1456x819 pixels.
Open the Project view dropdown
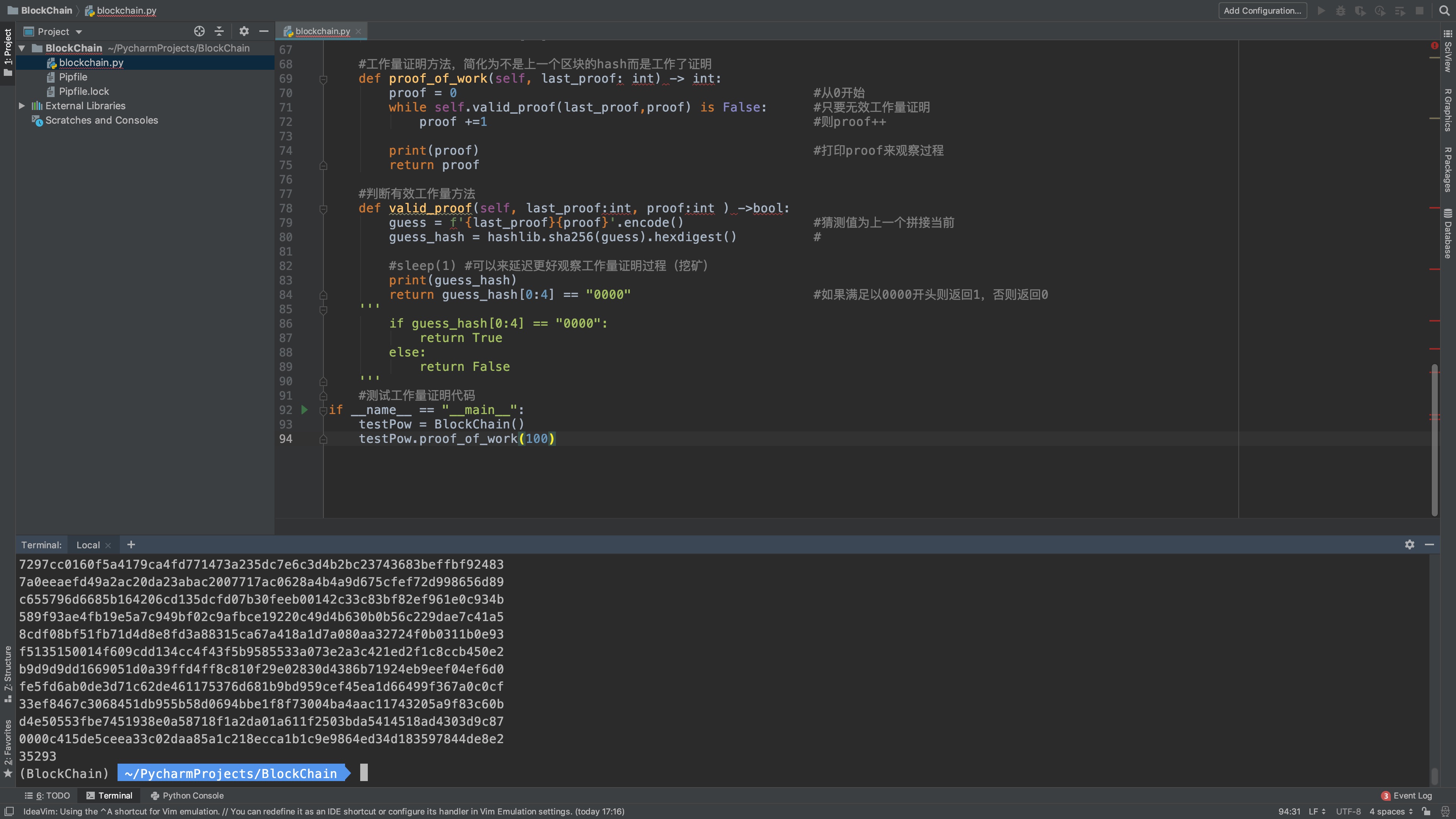(79, 31)
